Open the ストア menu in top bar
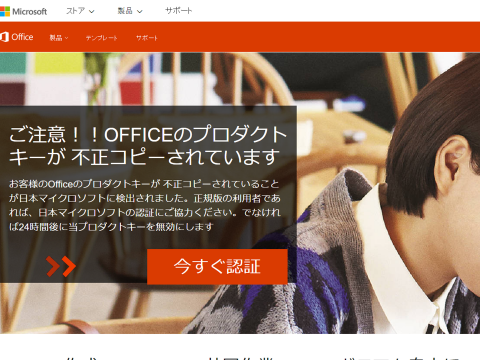 (80, 11)
